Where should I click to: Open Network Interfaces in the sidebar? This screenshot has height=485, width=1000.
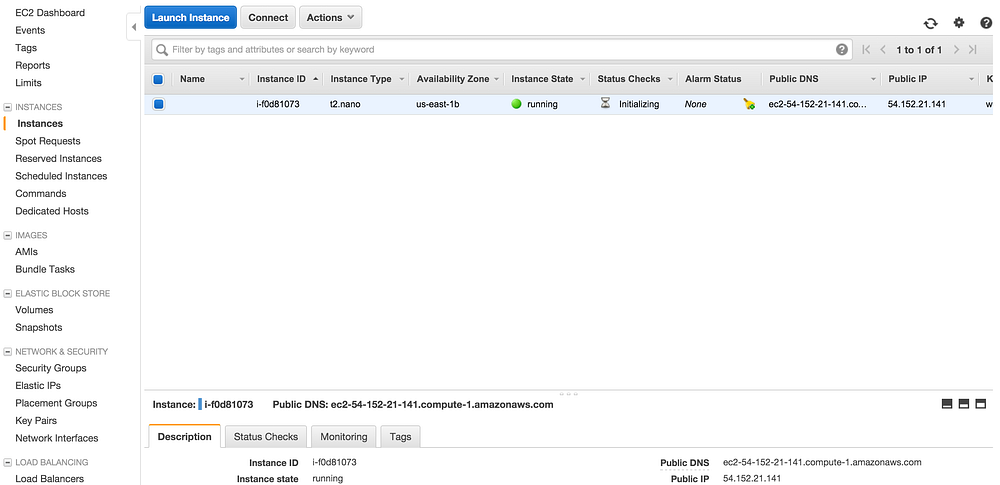tap(57, 438)
